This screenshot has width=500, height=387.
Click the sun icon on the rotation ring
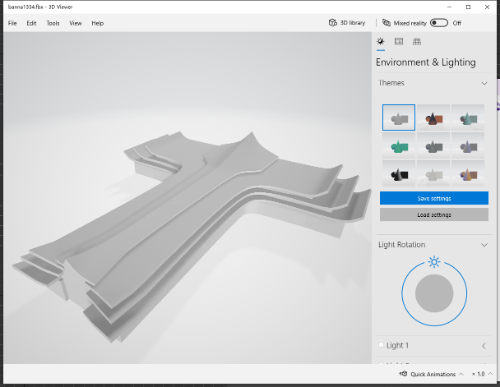[434, 262]
